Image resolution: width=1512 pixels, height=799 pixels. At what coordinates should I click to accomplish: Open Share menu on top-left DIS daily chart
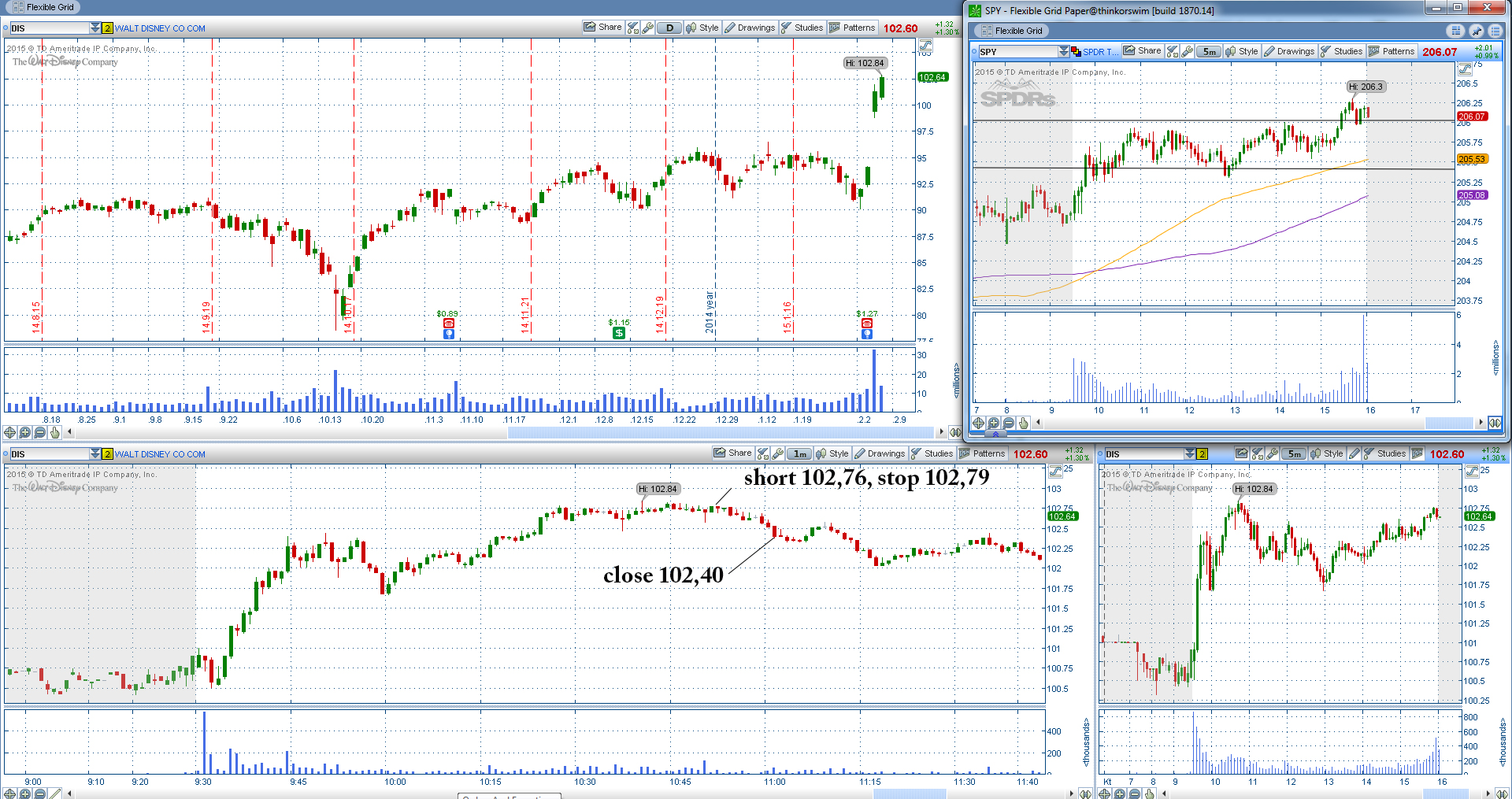(x=602, y=28)
